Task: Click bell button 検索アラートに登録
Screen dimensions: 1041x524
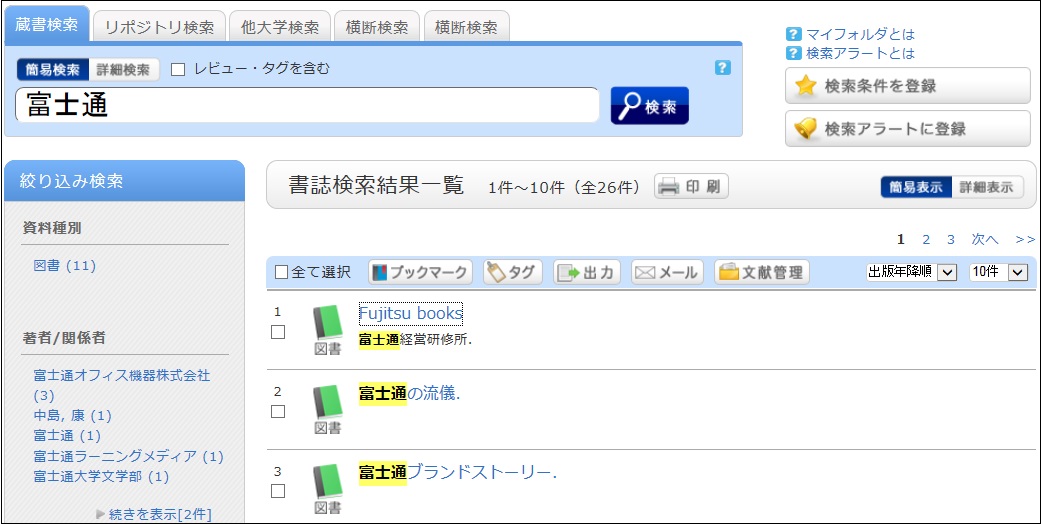Action: 908,129
